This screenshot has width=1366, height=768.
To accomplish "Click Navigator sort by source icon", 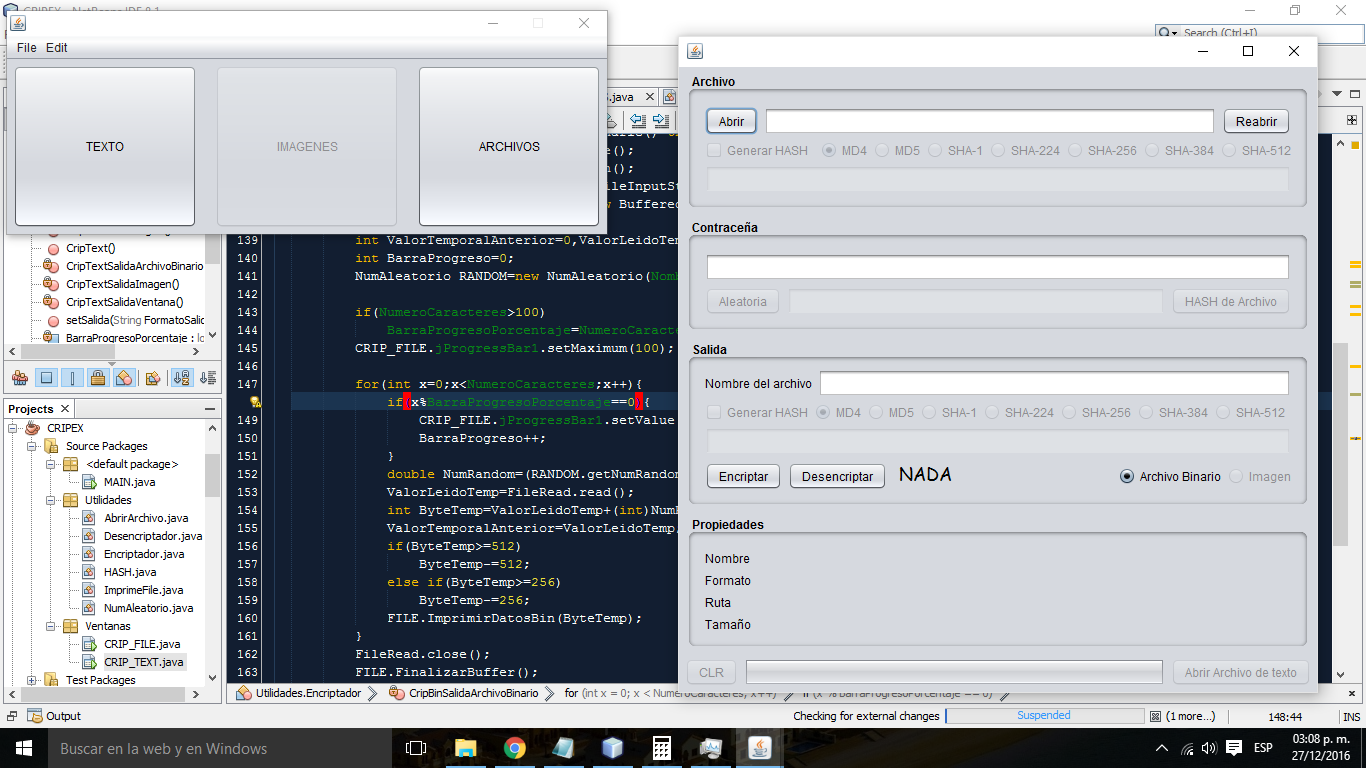I will tap(207, 378).
